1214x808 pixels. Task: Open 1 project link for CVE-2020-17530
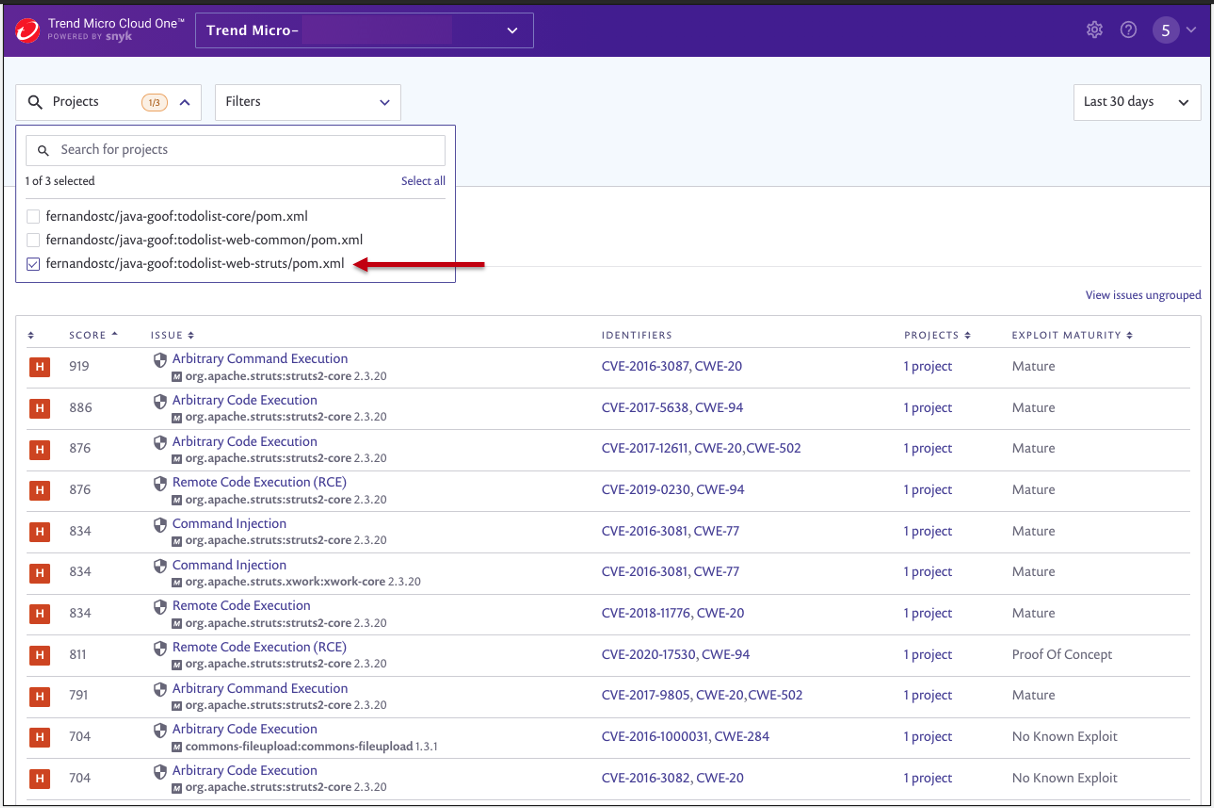928,655
